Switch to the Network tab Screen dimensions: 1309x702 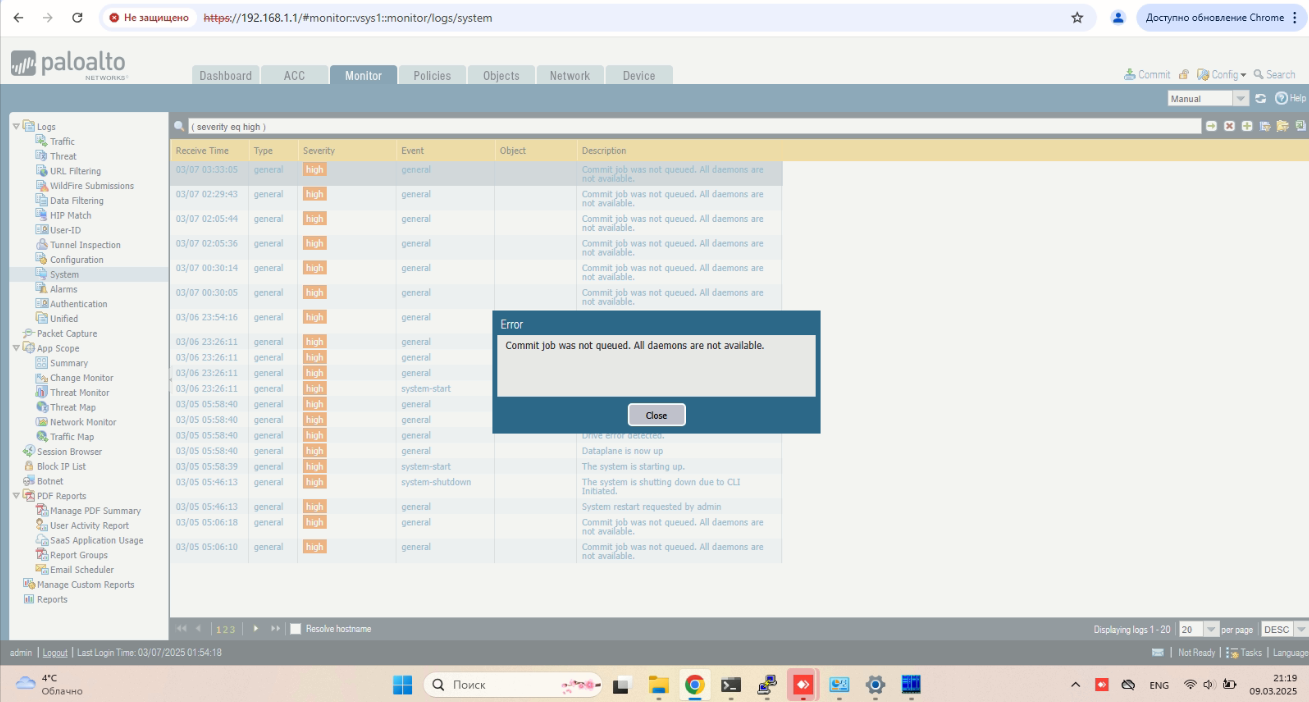click(x=570, y=75)
